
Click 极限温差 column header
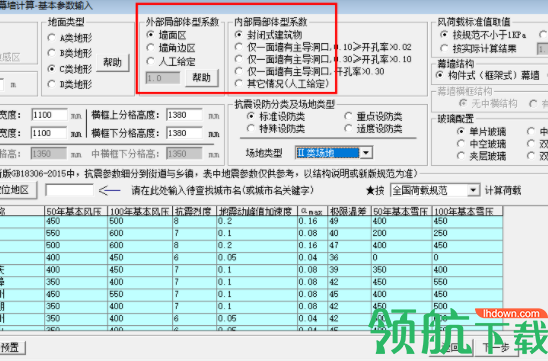(x=349, y=211)
